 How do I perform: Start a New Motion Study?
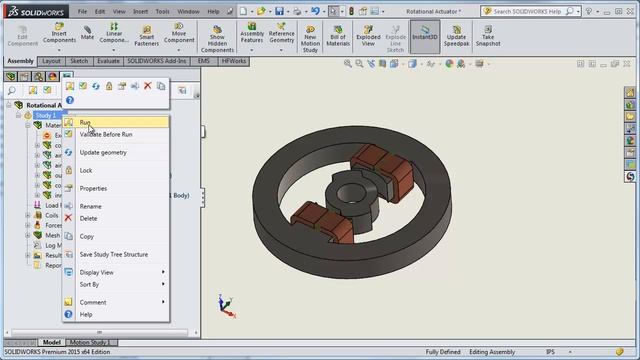310,39
